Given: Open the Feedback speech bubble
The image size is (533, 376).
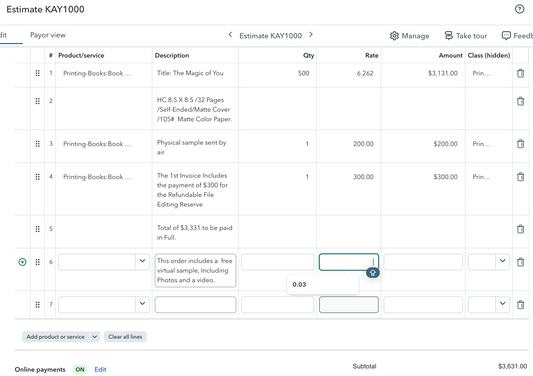Looking at the screenshot, I should click(x=517, y=36).
